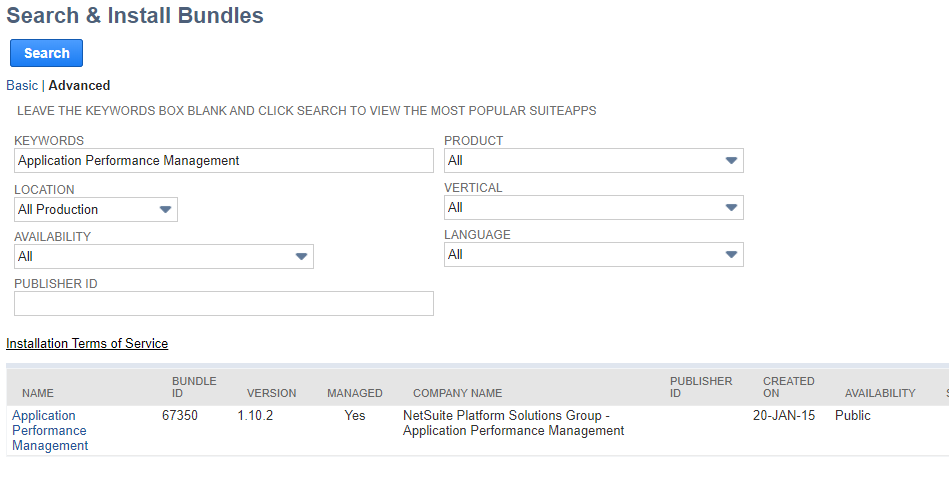949x478 pixels.
Task: Select the bundle ID value 67350
Action: [180, 416]
